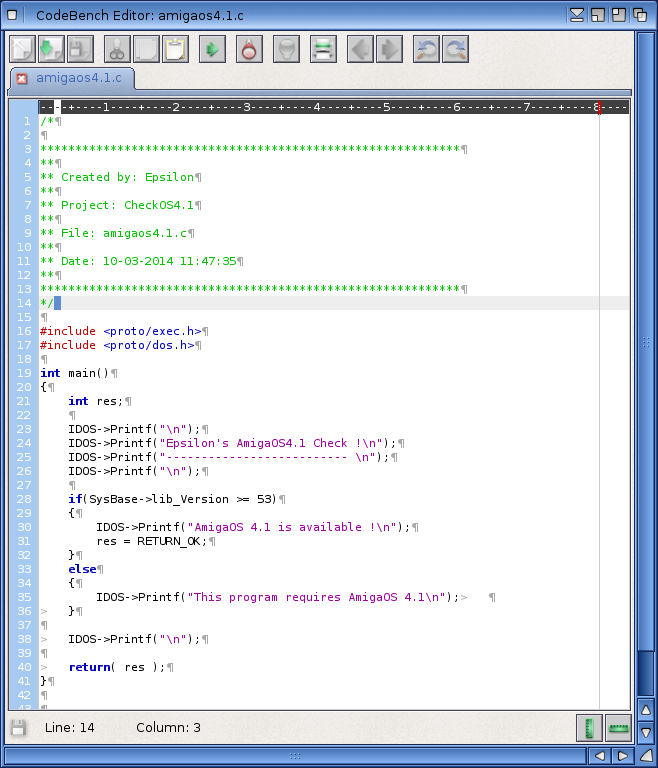The image size is (658, 768).
Task: Copy selection using the stacked pages icon
Action: tap(146, 49)
